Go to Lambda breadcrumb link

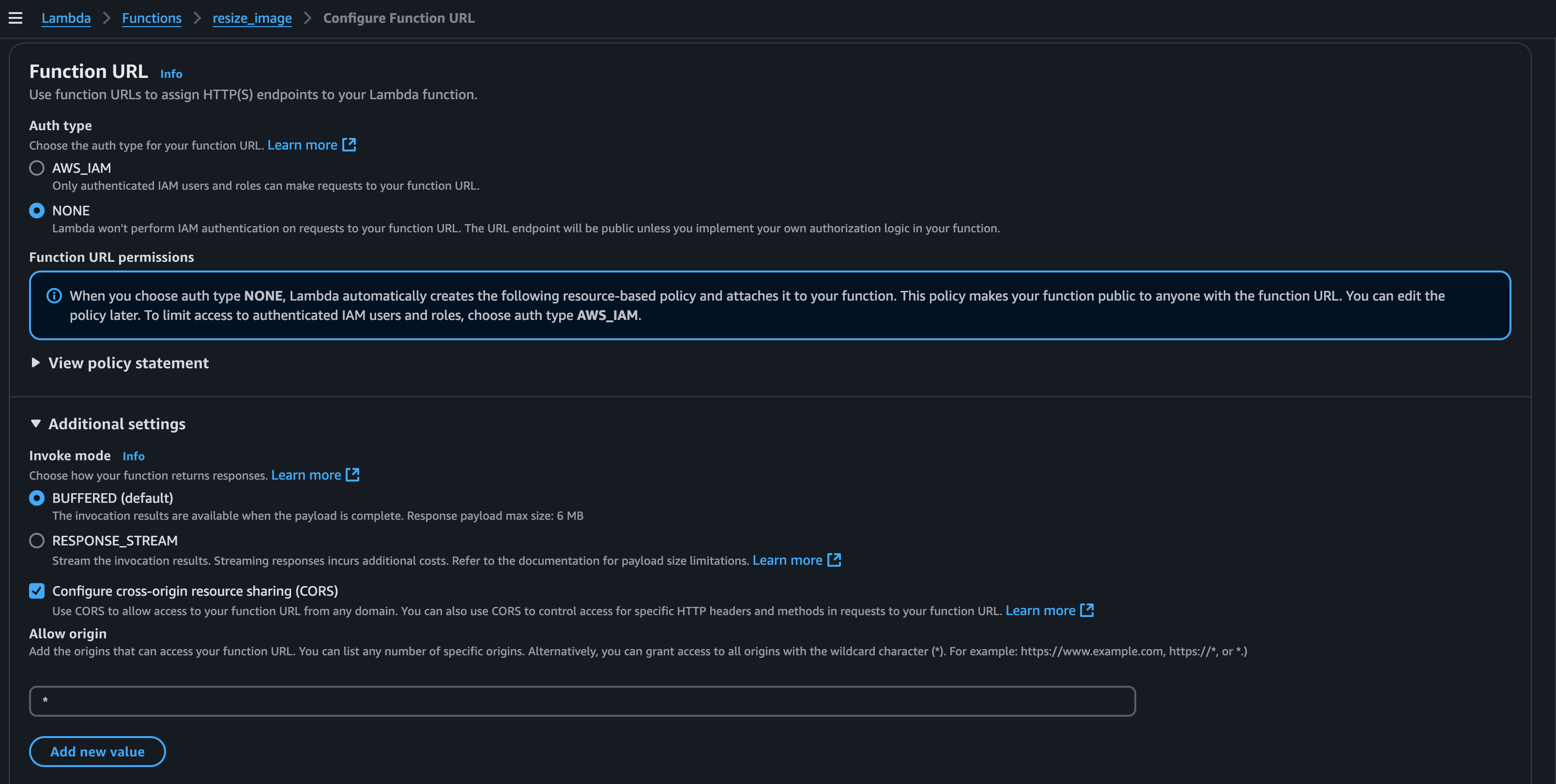pyautogui.click(x=66, y=18)
